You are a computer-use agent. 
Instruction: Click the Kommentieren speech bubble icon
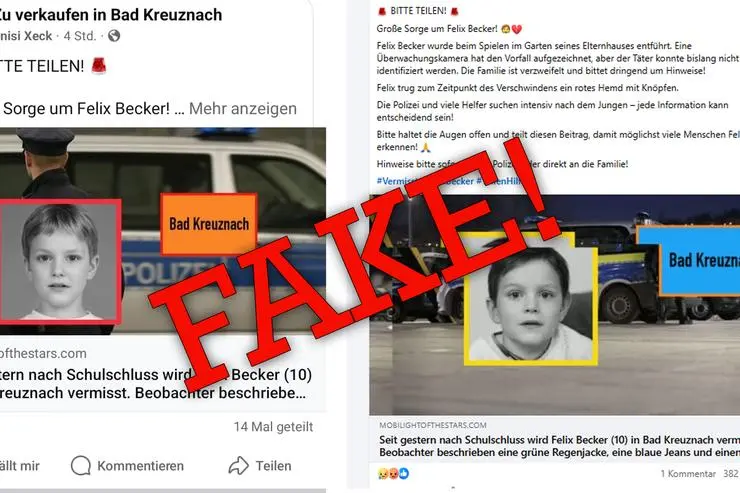[81, 466]
